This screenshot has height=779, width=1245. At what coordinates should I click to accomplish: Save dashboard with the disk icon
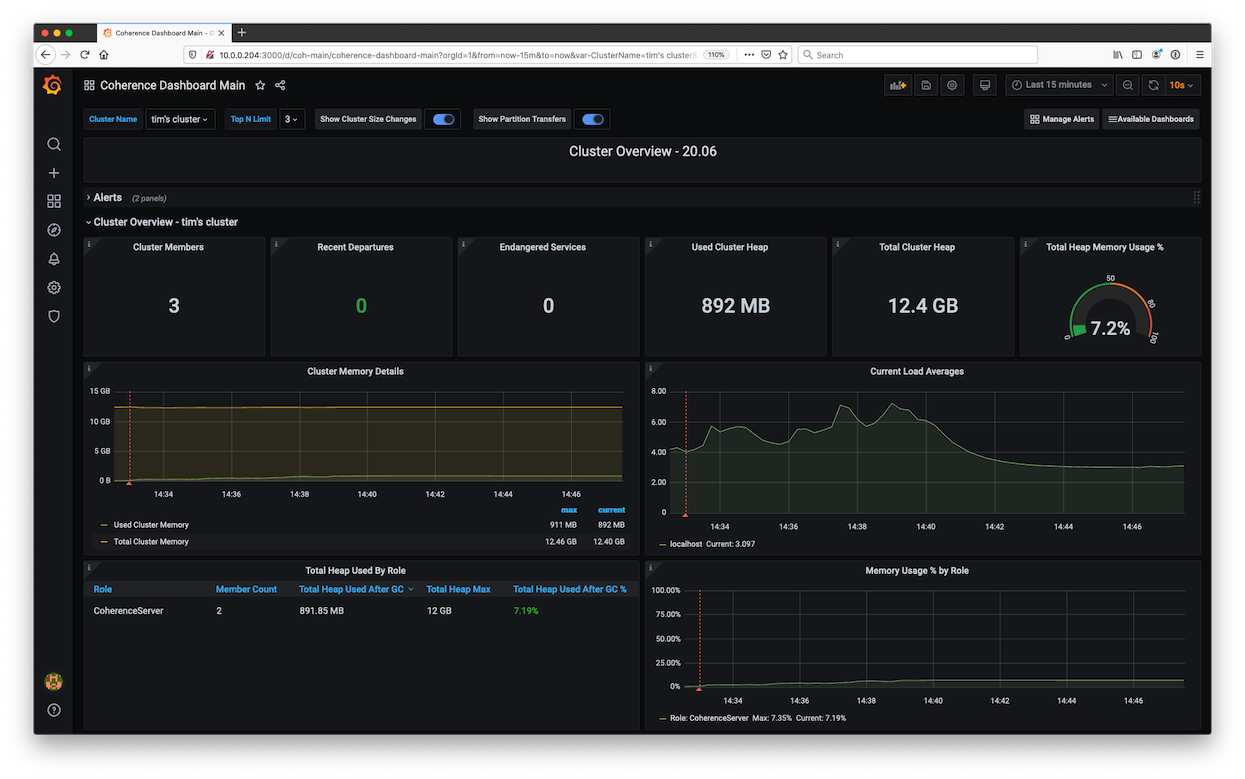coord(926,85)
